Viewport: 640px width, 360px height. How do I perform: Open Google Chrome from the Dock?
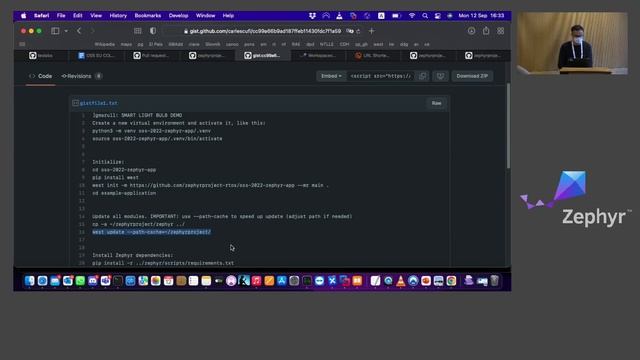coord(451,281)
